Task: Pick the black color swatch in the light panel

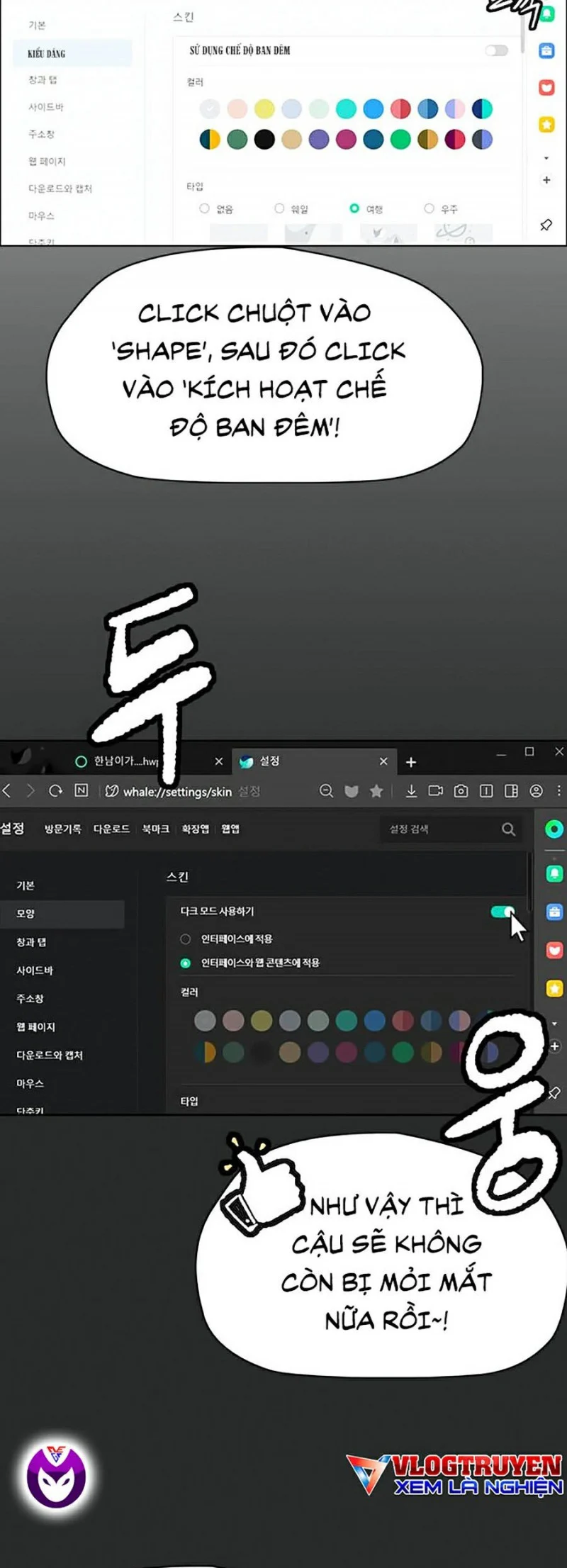Action: point(264,139)
